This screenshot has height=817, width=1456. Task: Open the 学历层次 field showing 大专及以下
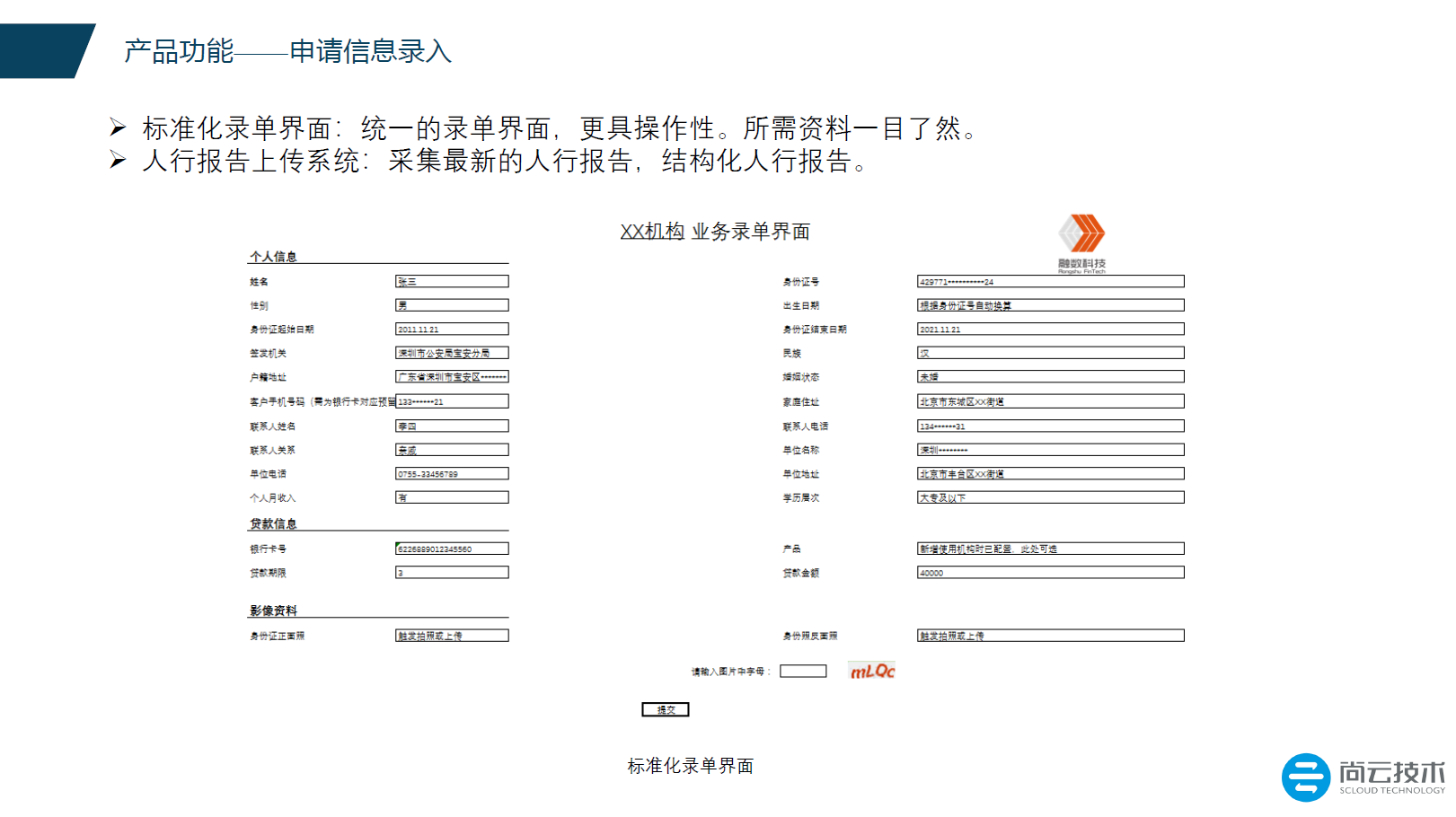1050,497
